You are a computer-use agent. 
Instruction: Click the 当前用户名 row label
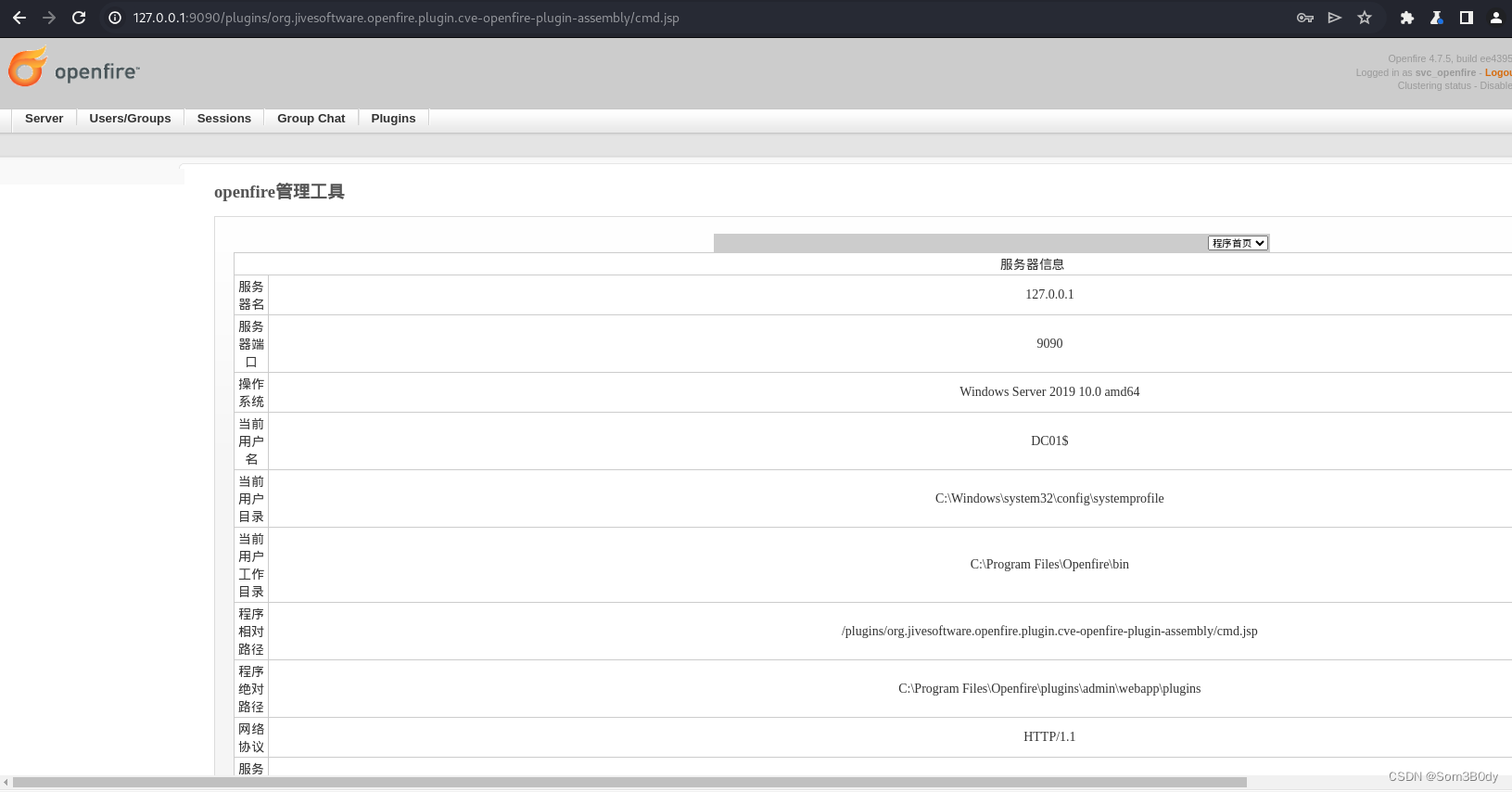tap(251, 441)
